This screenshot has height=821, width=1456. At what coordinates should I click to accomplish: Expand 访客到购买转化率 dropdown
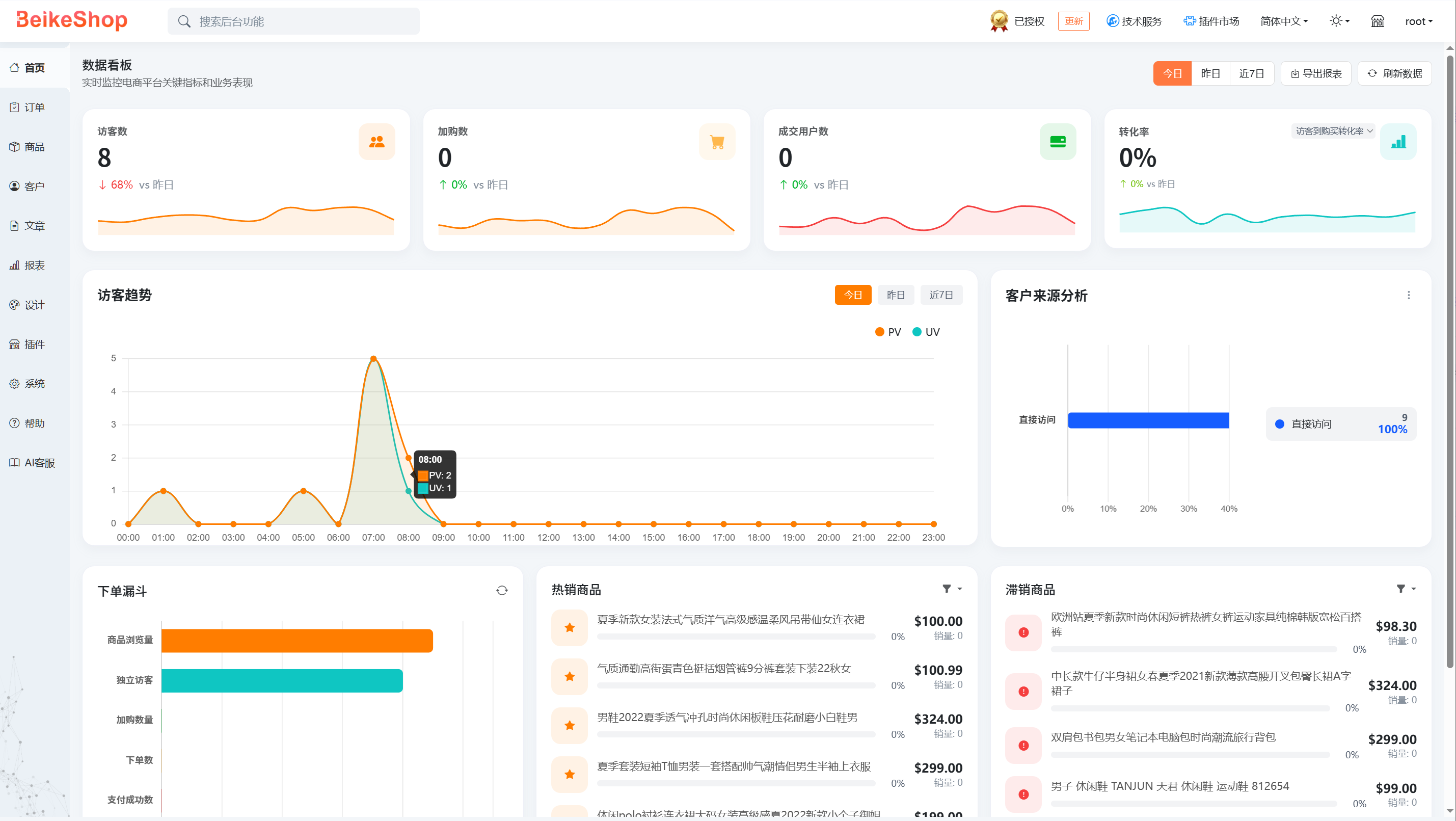(x=1334, y=131)
